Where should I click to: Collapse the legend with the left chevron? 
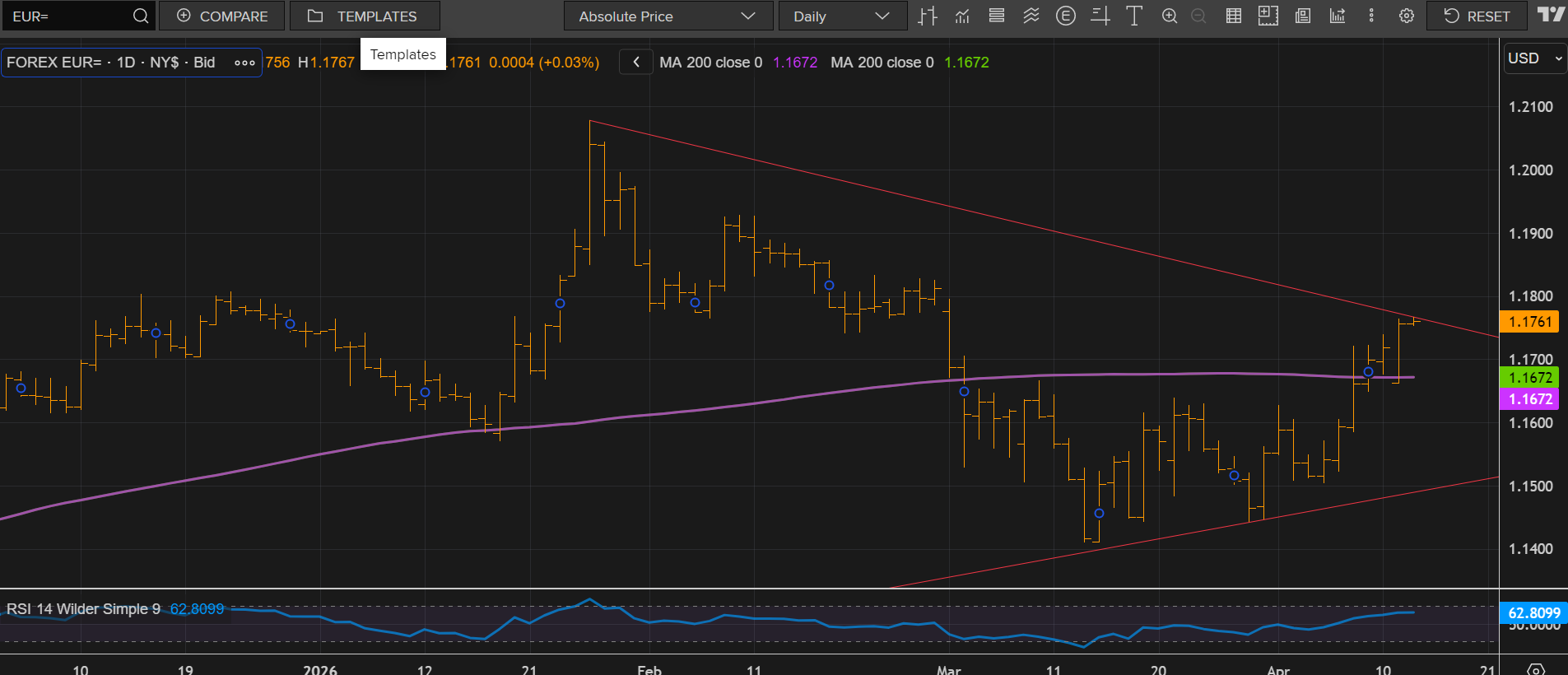(636, 62)
